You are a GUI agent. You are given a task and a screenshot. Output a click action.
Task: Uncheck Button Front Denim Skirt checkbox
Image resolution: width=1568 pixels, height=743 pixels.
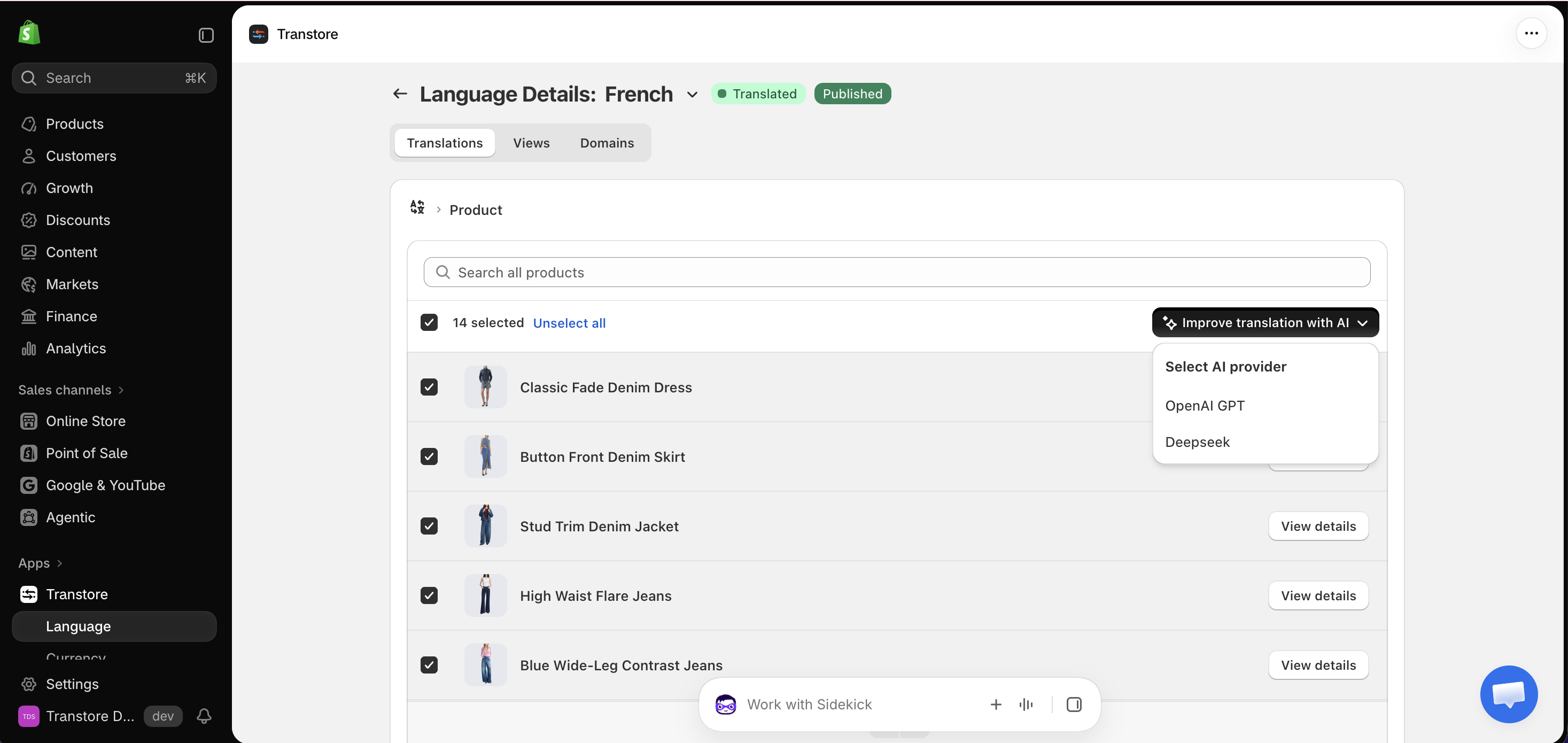[x=429, y=456]
